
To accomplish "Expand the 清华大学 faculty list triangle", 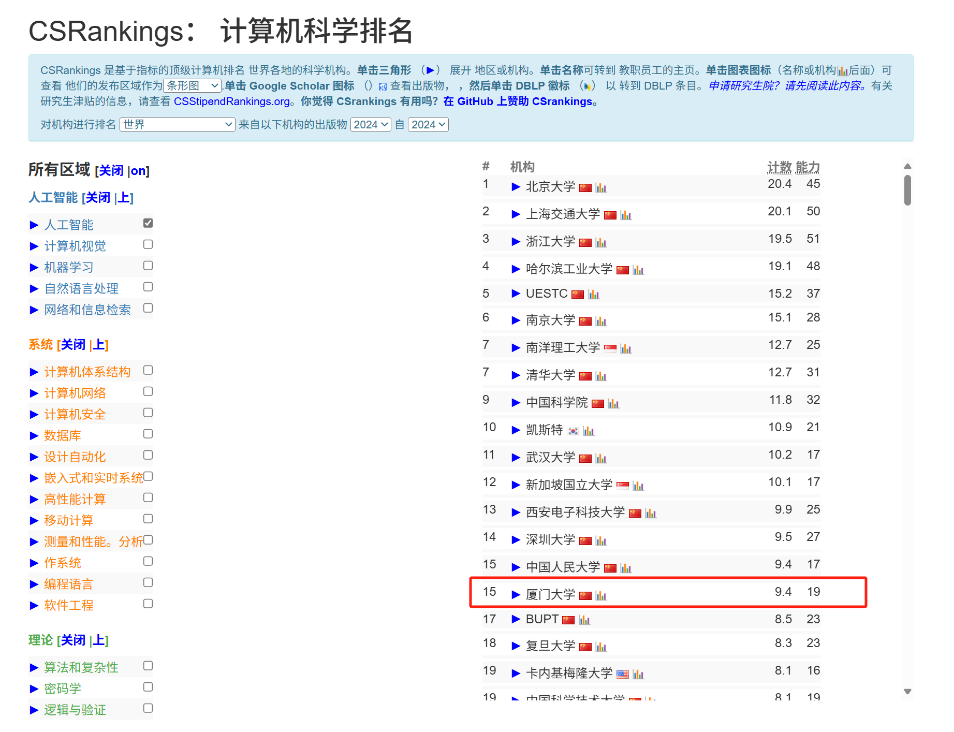I will [x=516, y=375].
